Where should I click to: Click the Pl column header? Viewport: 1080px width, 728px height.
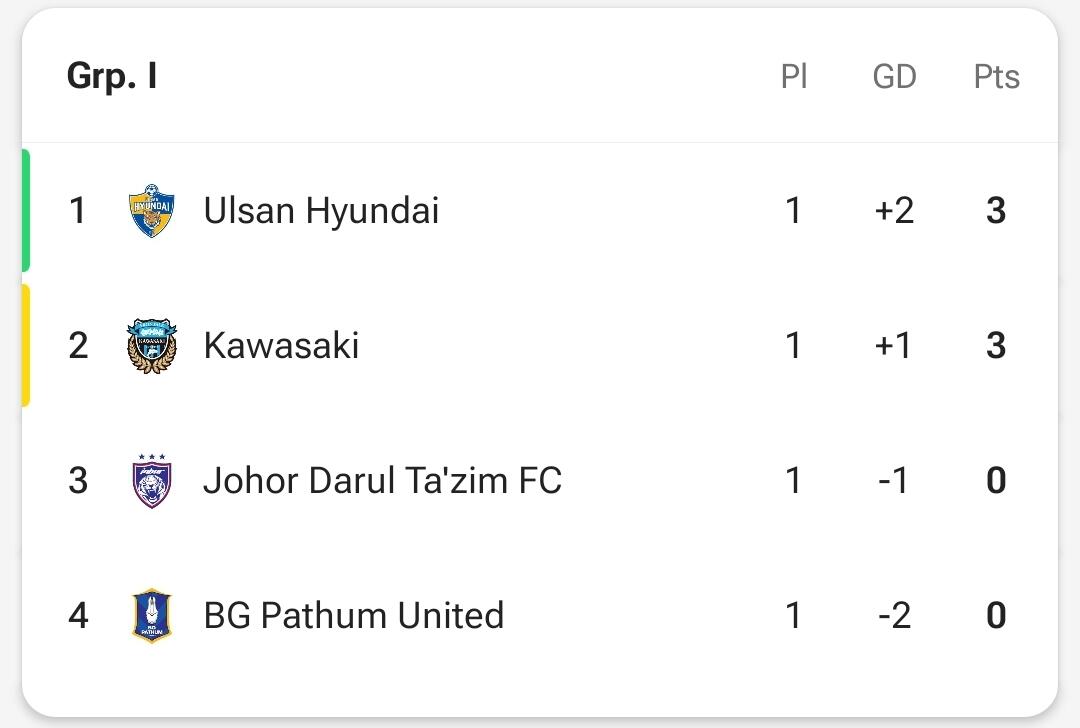tap(793, 76)
